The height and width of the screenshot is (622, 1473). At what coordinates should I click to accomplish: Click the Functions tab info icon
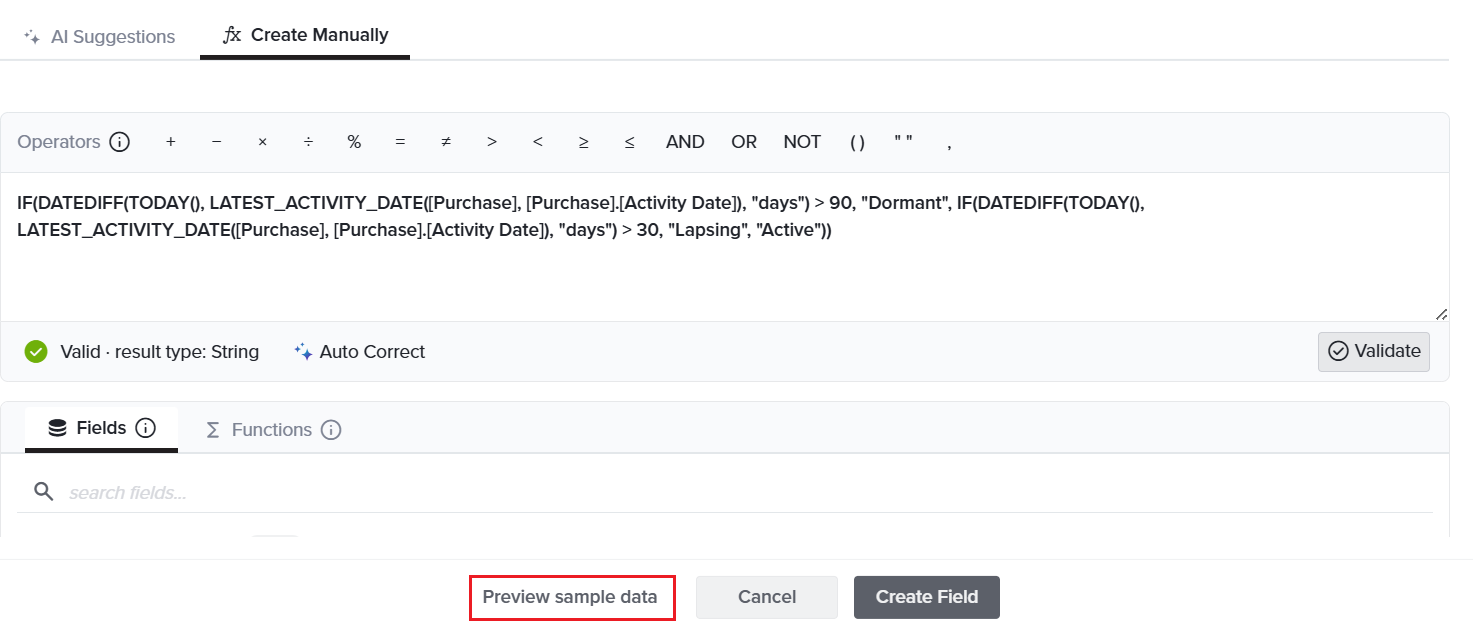pyautogui.click(x=331, y=430)
